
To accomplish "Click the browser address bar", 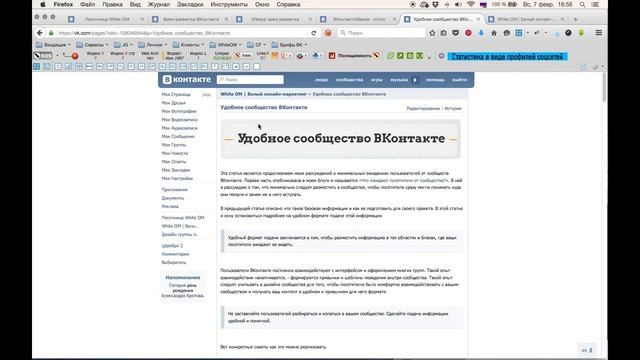I will click(x=182, y=33).
